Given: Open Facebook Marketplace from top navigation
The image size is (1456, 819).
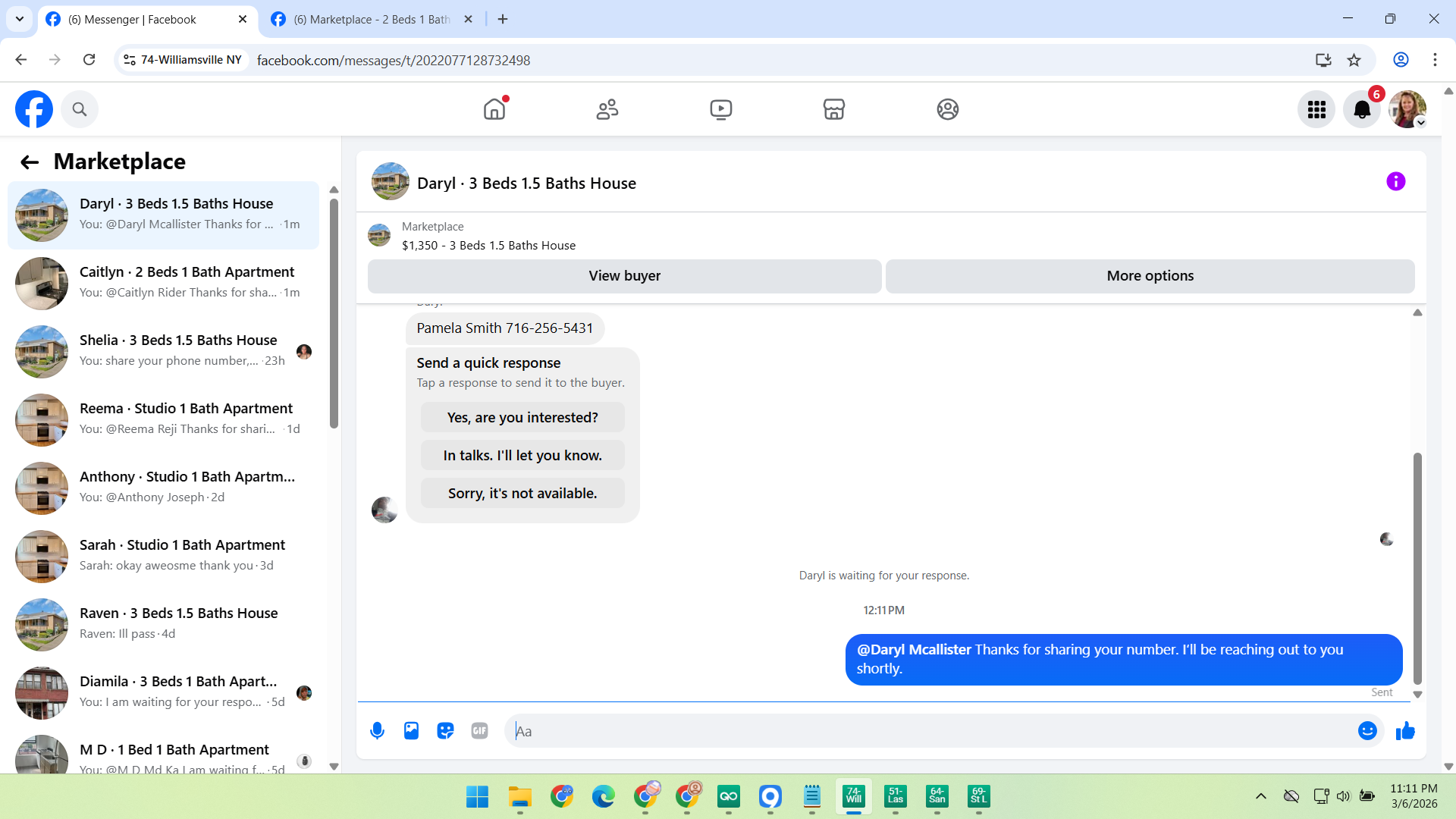Looking at the screenshot, I should click(833, 109).
